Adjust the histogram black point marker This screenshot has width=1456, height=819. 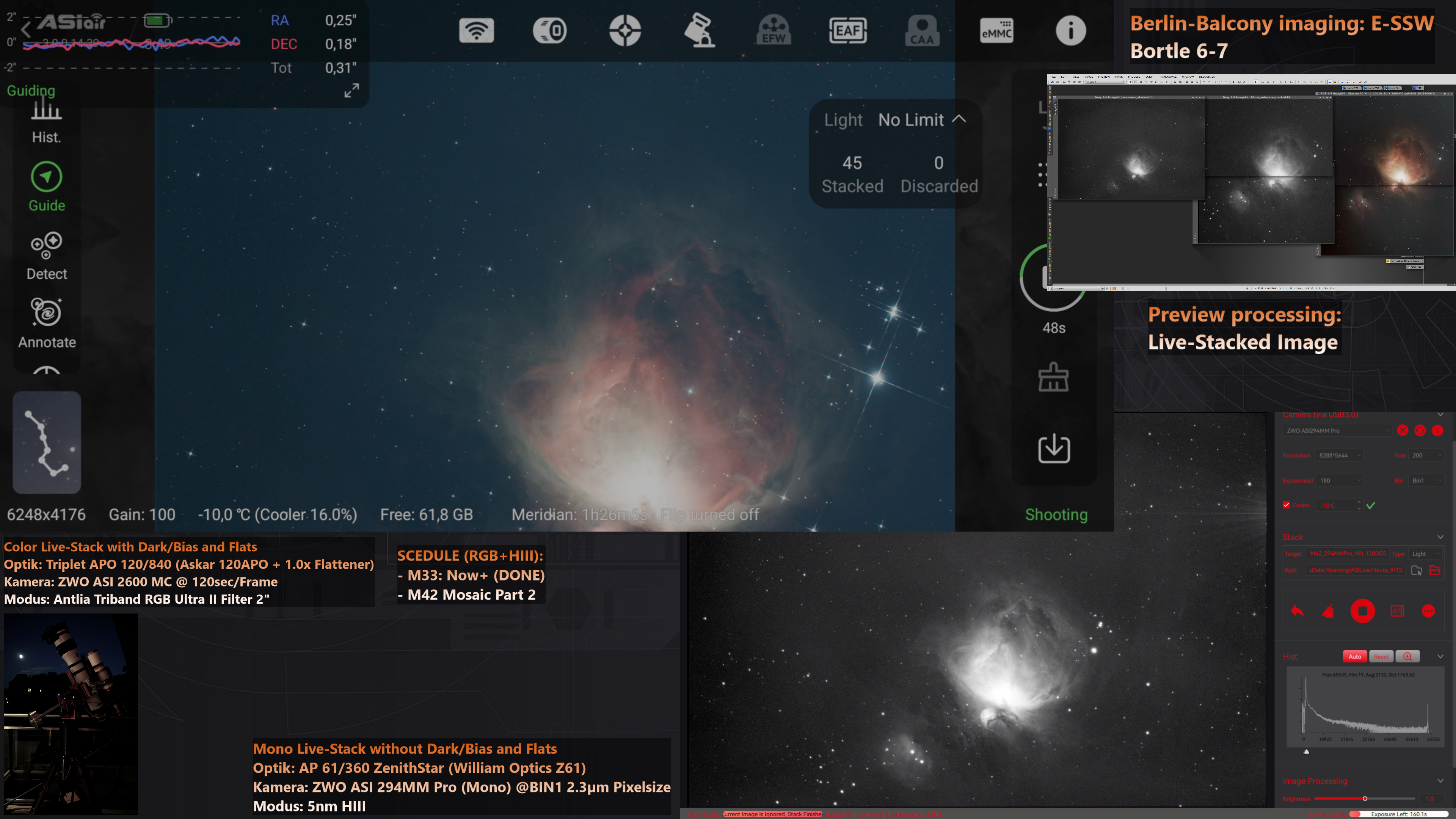(x=1306, y=752)
